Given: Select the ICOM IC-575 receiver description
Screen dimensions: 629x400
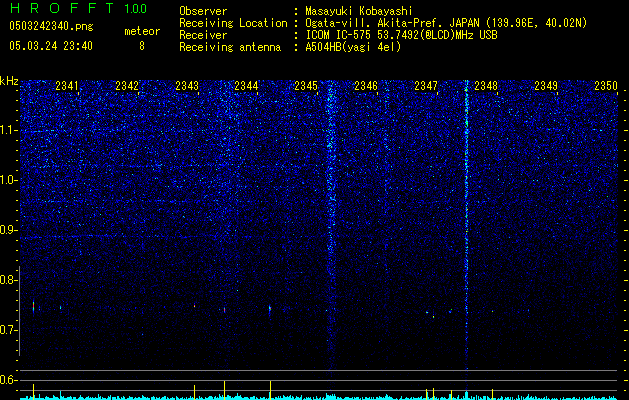Looking at the screenshot, I should [x=401, y=35].
